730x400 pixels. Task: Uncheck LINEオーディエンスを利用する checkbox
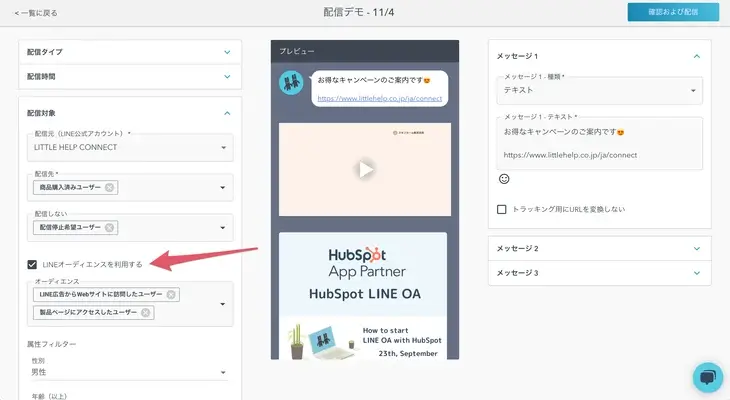click(33, 264)
